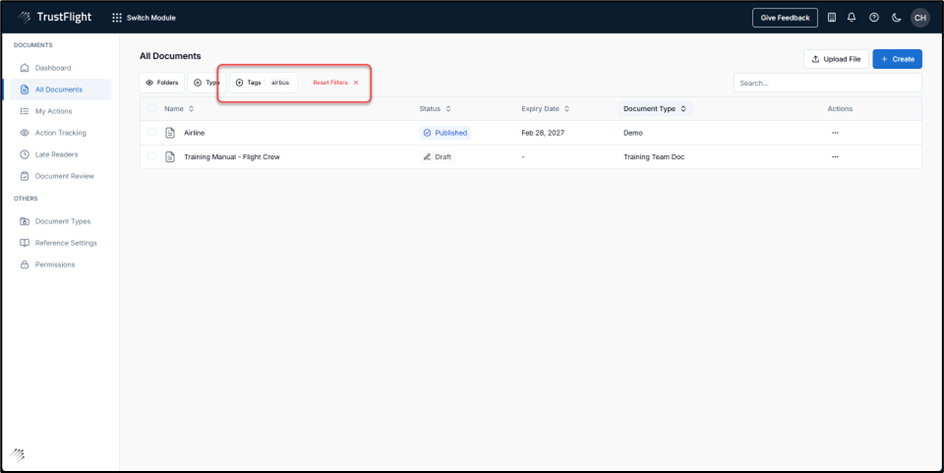This screenshot has height=473, width=944.
Task: Click the notification bell icon
Action: (x=852, y=18)
